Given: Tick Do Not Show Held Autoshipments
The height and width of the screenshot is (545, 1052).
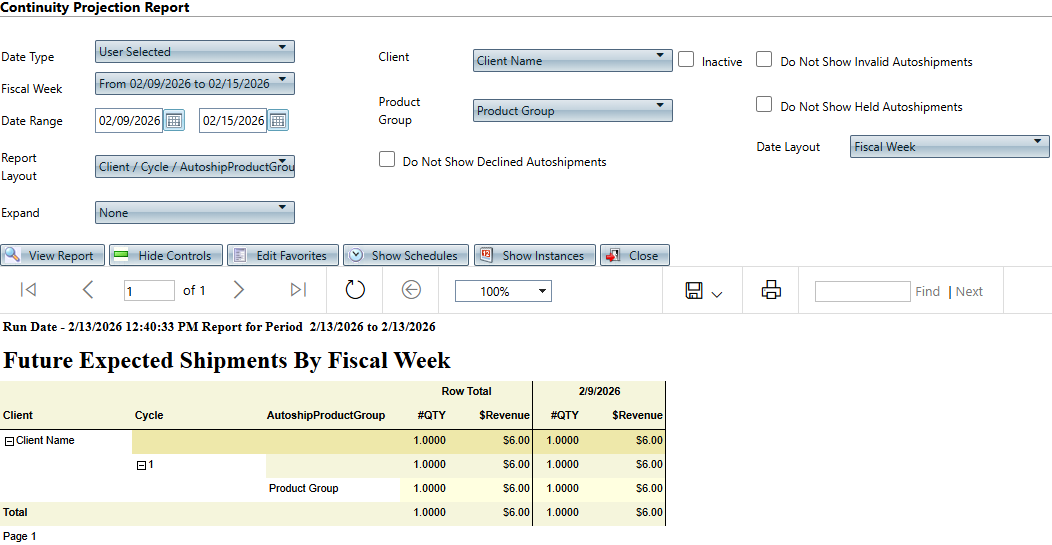Looking at the screenshot, I should point(764,105).
